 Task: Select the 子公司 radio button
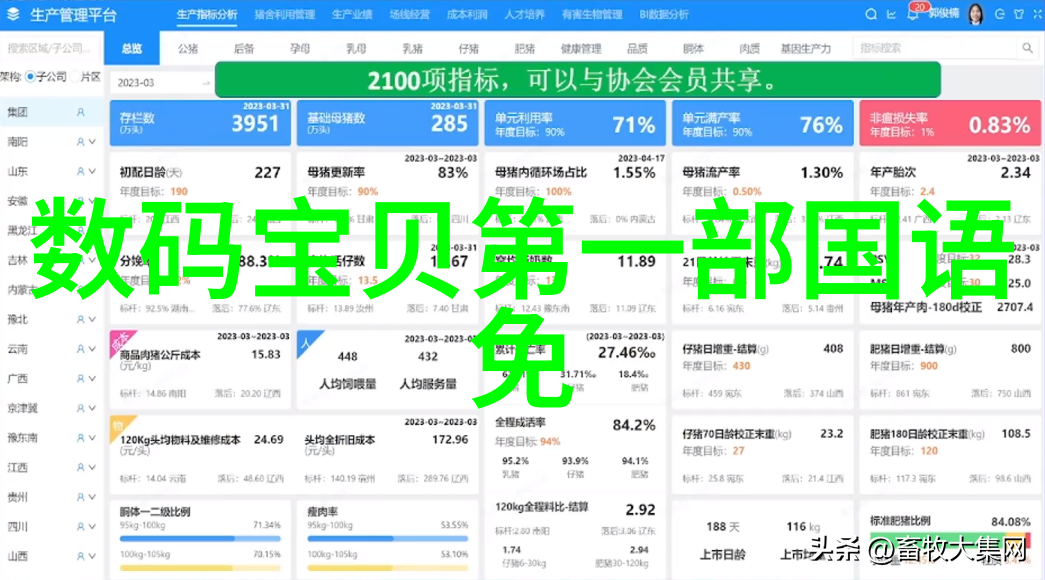point(31,77)
